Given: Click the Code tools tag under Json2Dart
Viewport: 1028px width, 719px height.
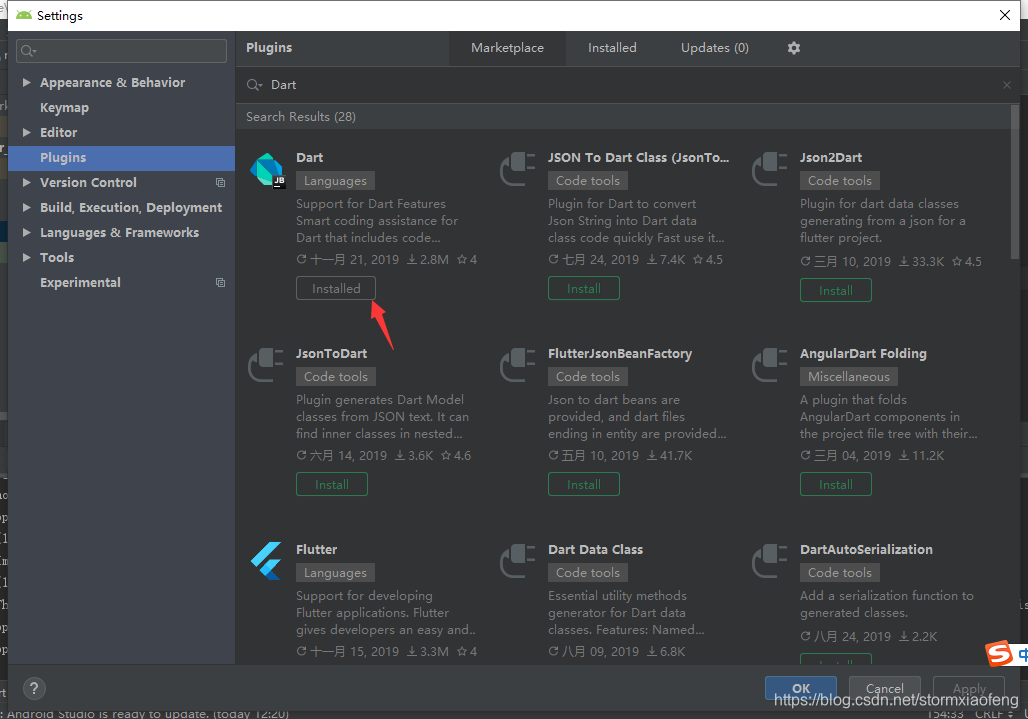Looking at the screenshot, I should (x=839, y=181).
